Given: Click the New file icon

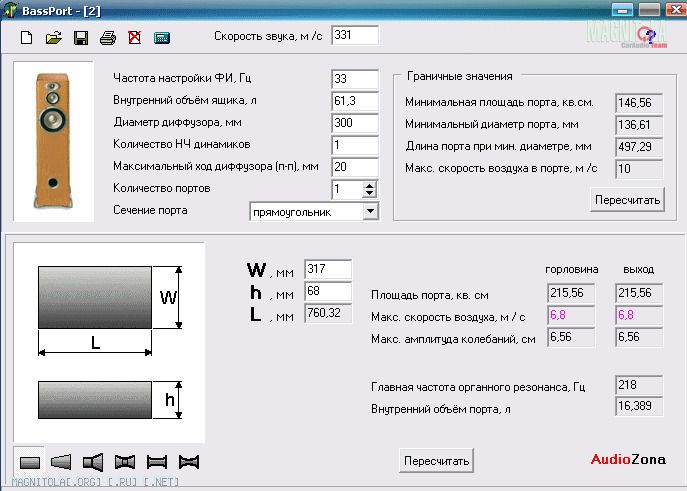Looking at the screenshot, I should pos(27,38).
